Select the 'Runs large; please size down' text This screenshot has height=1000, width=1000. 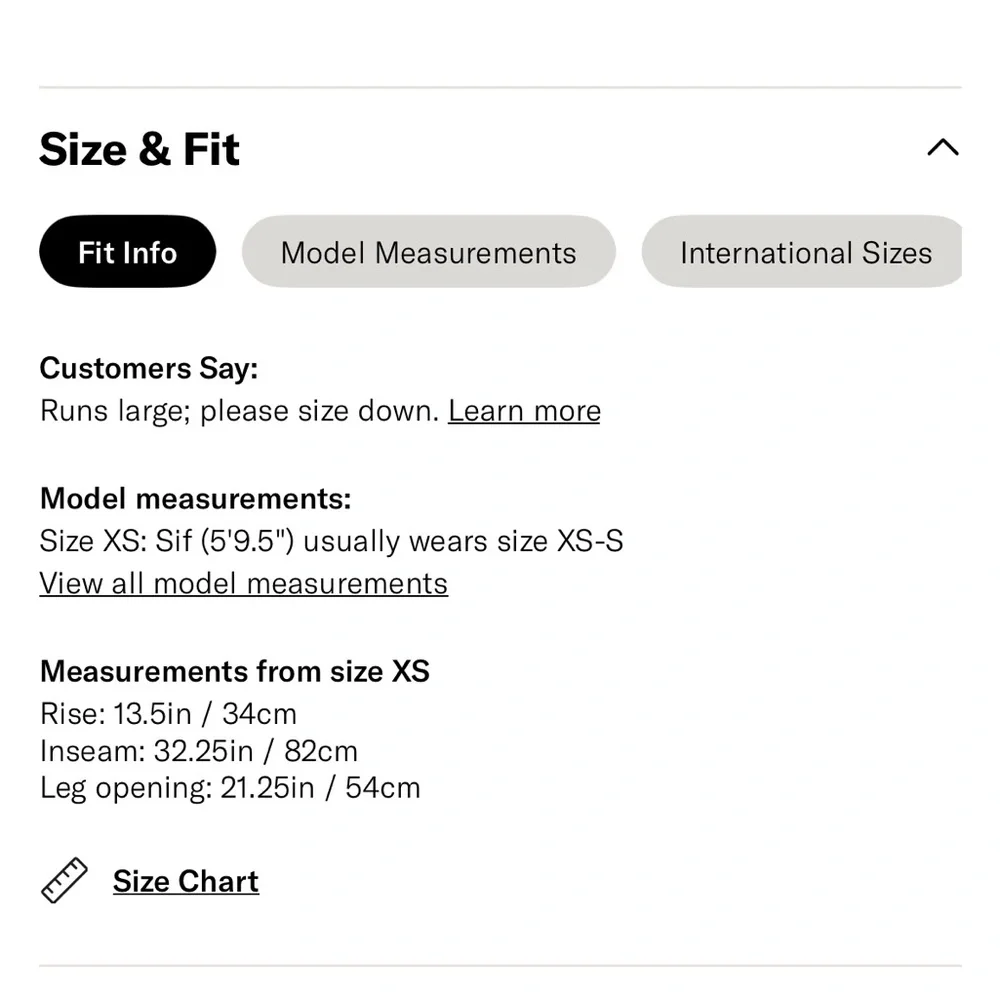pyautogui.click(x=240, y=411)
